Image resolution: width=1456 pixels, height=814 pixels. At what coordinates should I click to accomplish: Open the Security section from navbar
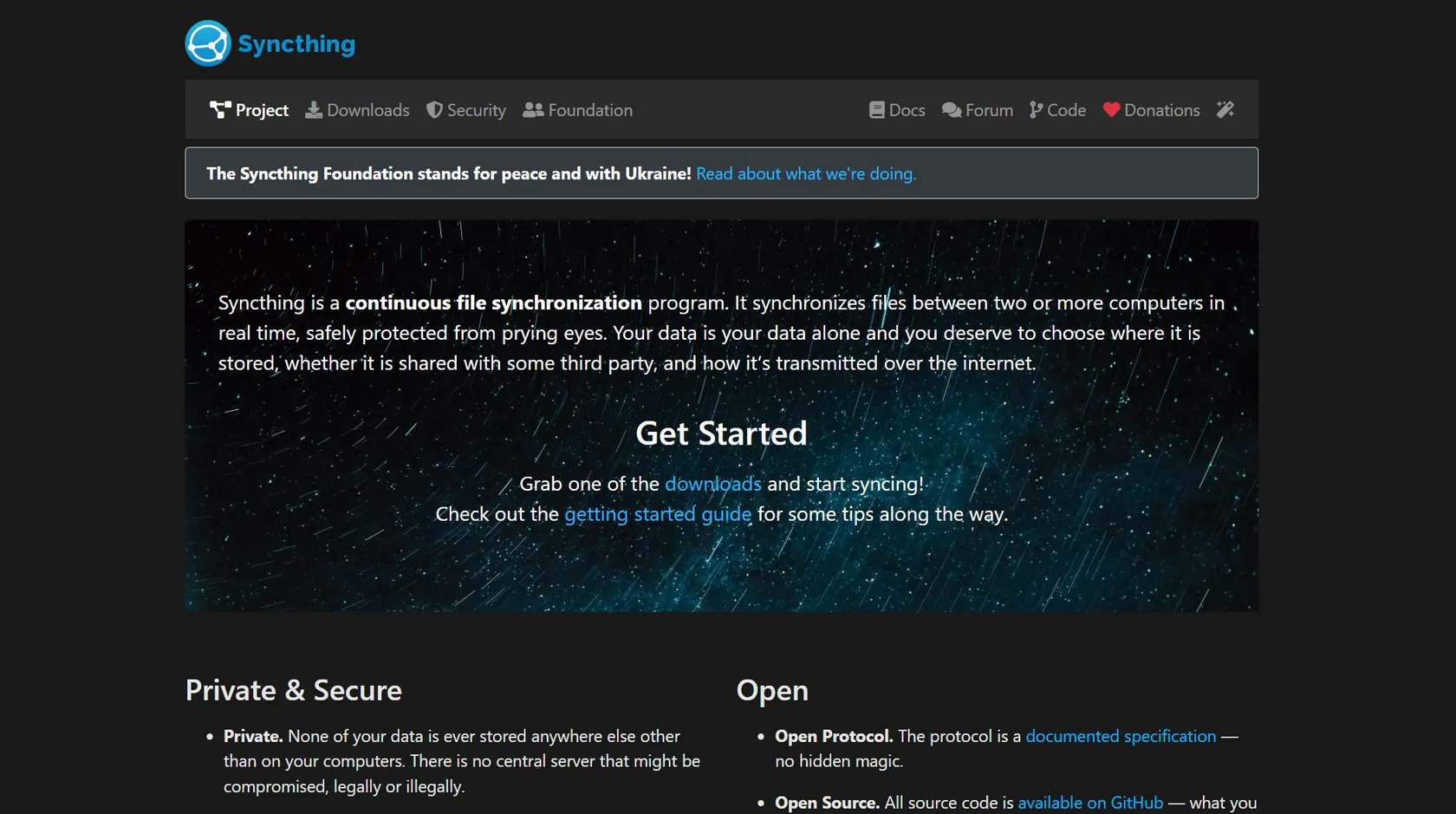(x=475, y=110)
